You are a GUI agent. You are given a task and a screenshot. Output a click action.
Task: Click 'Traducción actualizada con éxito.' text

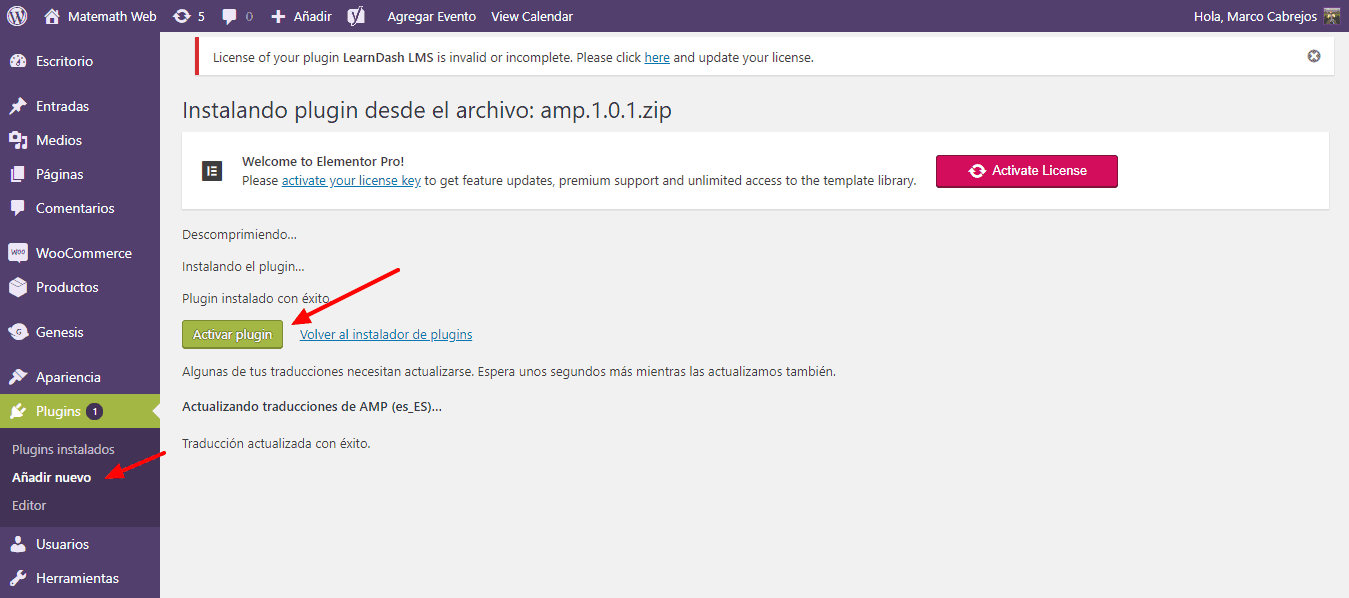point(276,443)
